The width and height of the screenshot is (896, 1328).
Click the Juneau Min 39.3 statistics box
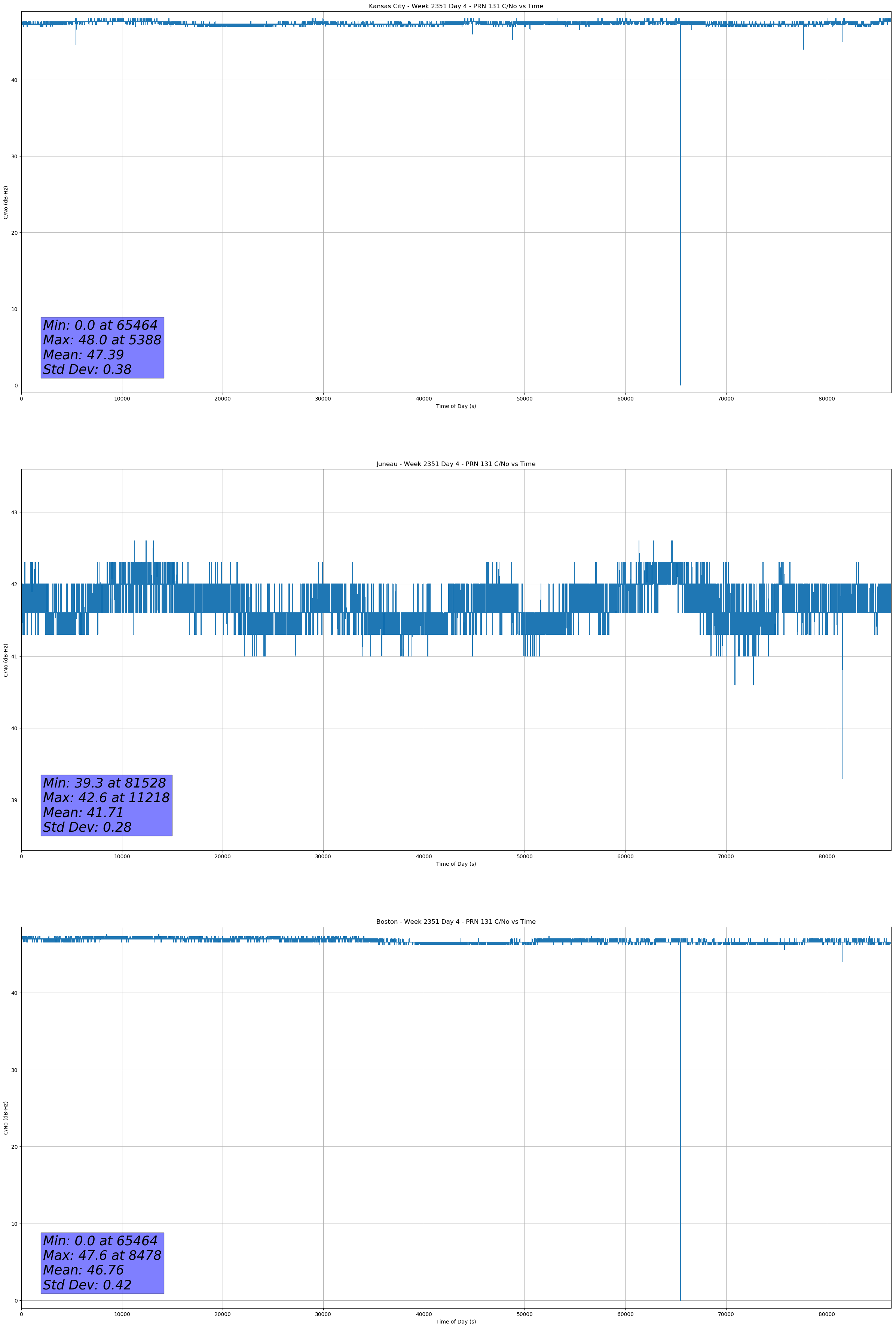click(106, 805)
